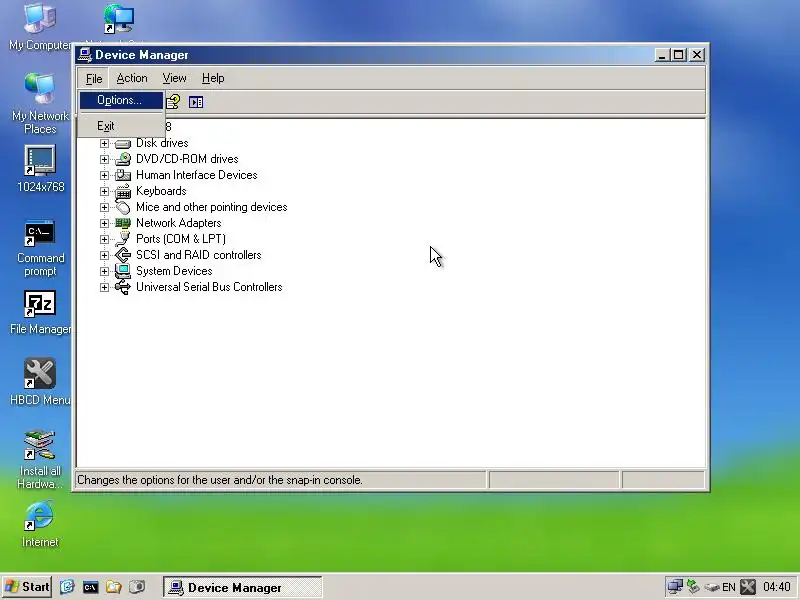Click the Ports (COM & LPT) plug icon
The image size is (800, 600).
pyautogui.click(x=122, y=239)
